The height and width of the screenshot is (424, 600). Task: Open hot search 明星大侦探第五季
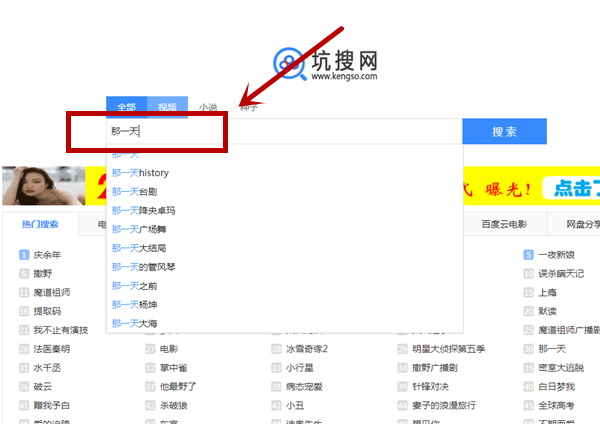[449, 349]
